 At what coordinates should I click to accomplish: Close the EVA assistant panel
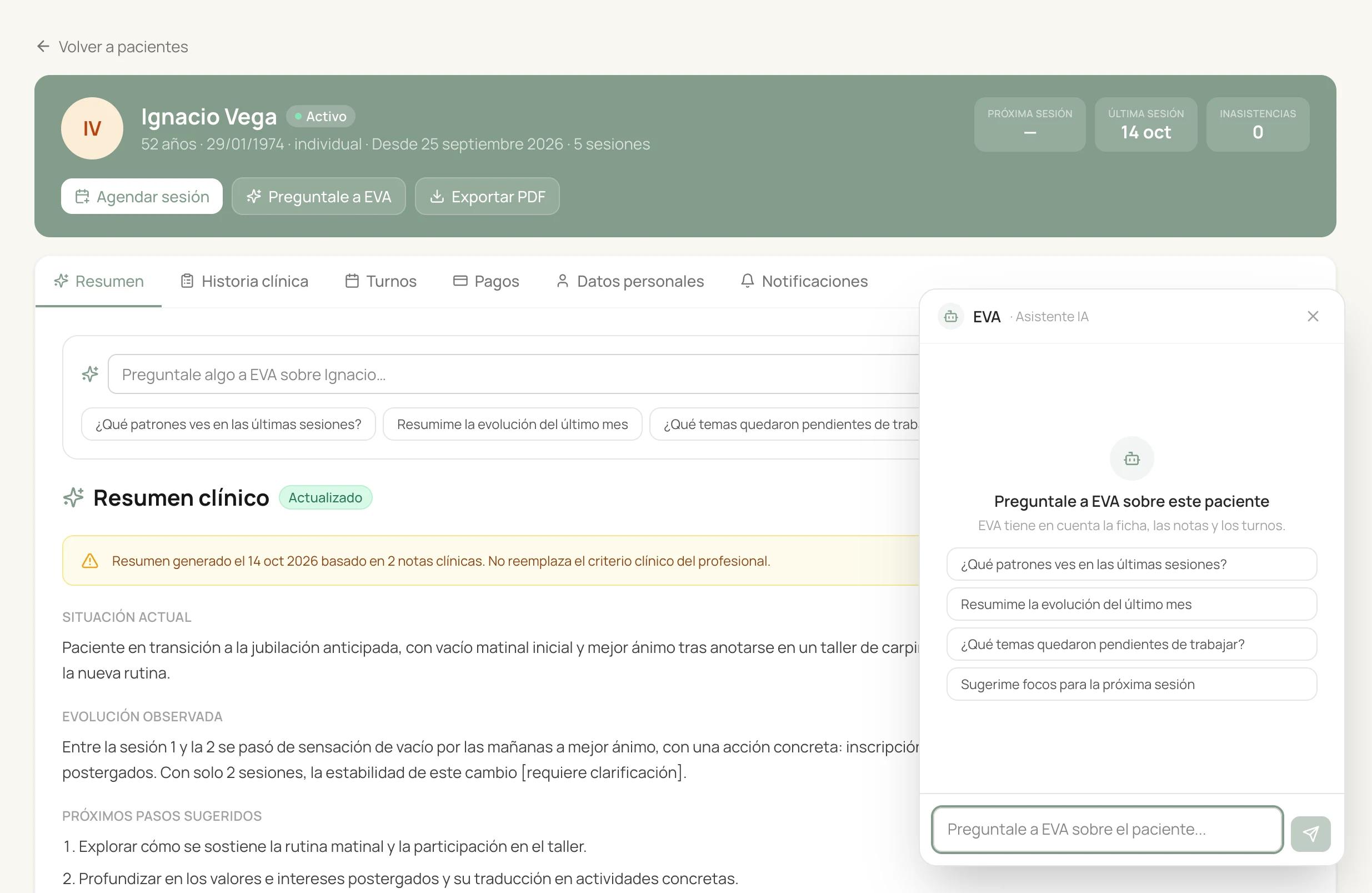coord(1313,316)
